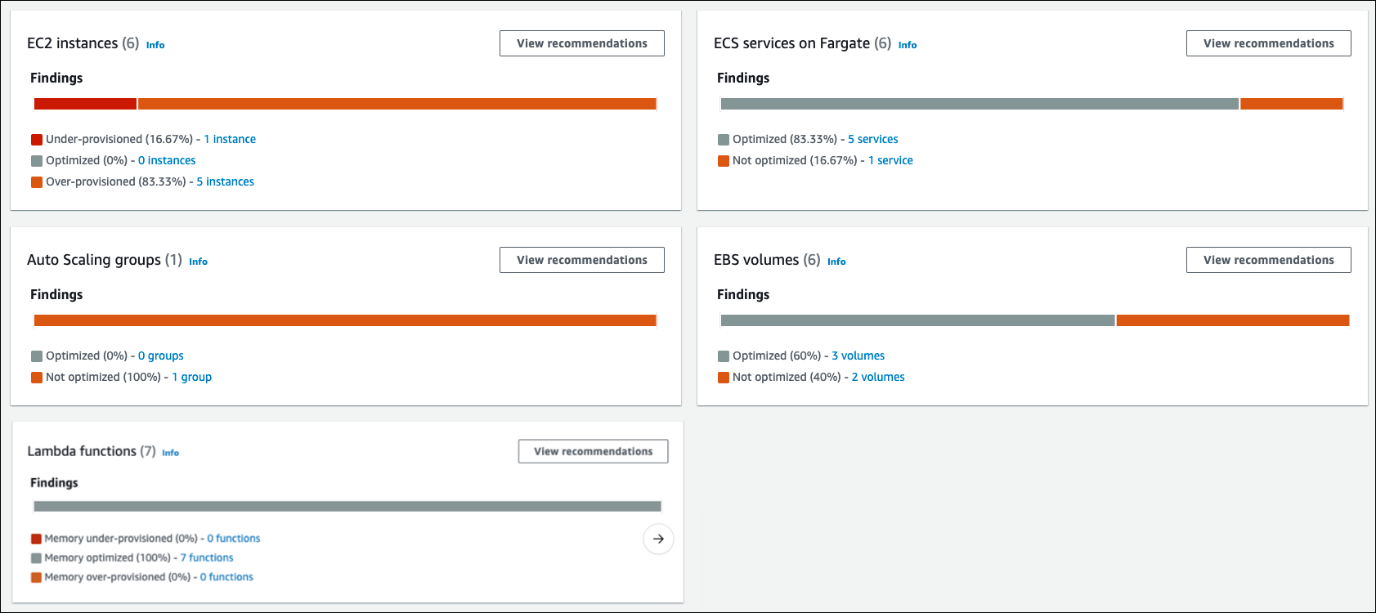1376x613 pixels.
Task: Click the orange not-optimized segment of EBS volumes bar
Action: (x=1232, y=321)
